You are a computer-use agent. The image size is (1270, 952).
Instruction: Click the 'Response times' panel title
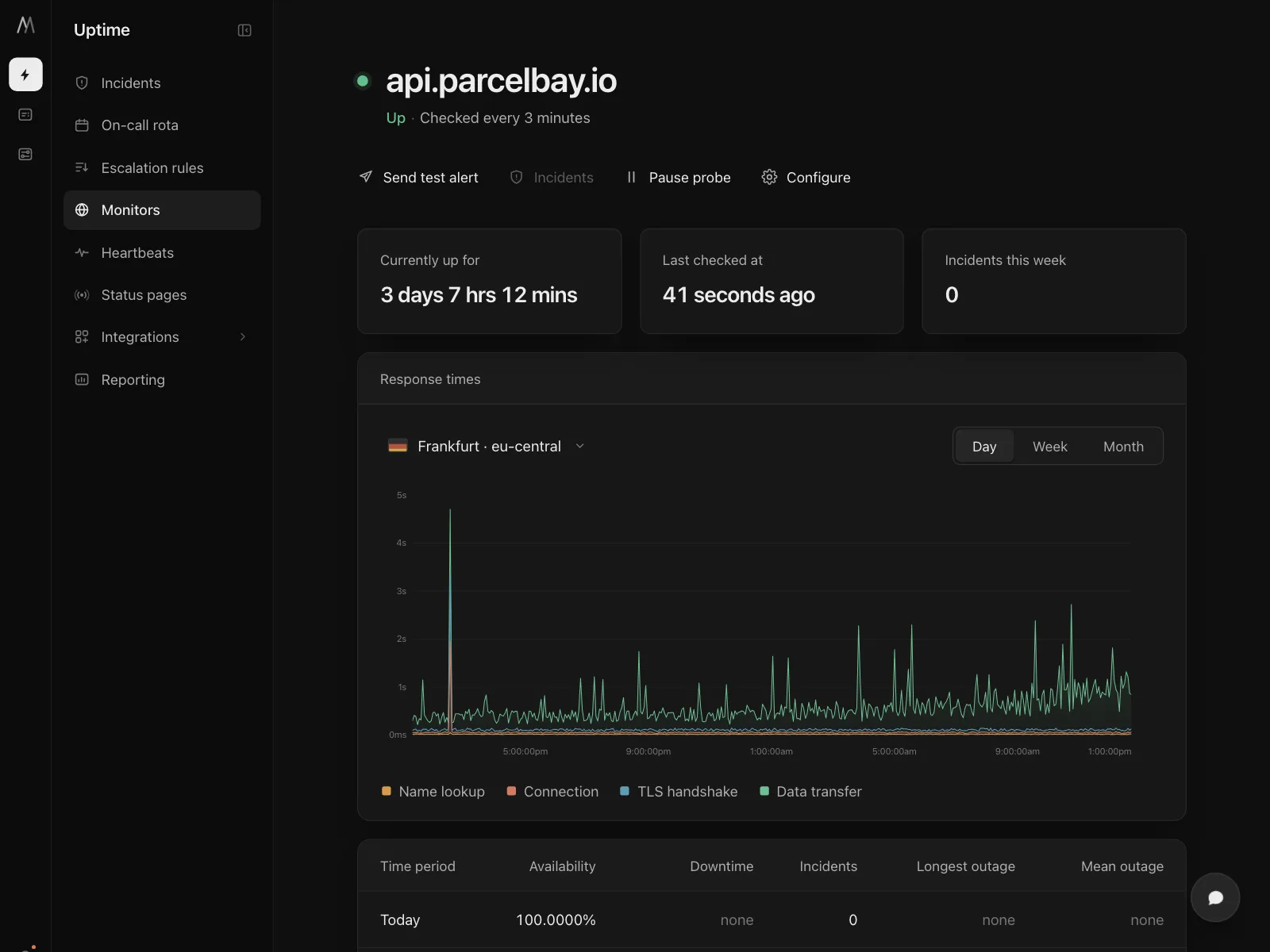tap(430, 379)
